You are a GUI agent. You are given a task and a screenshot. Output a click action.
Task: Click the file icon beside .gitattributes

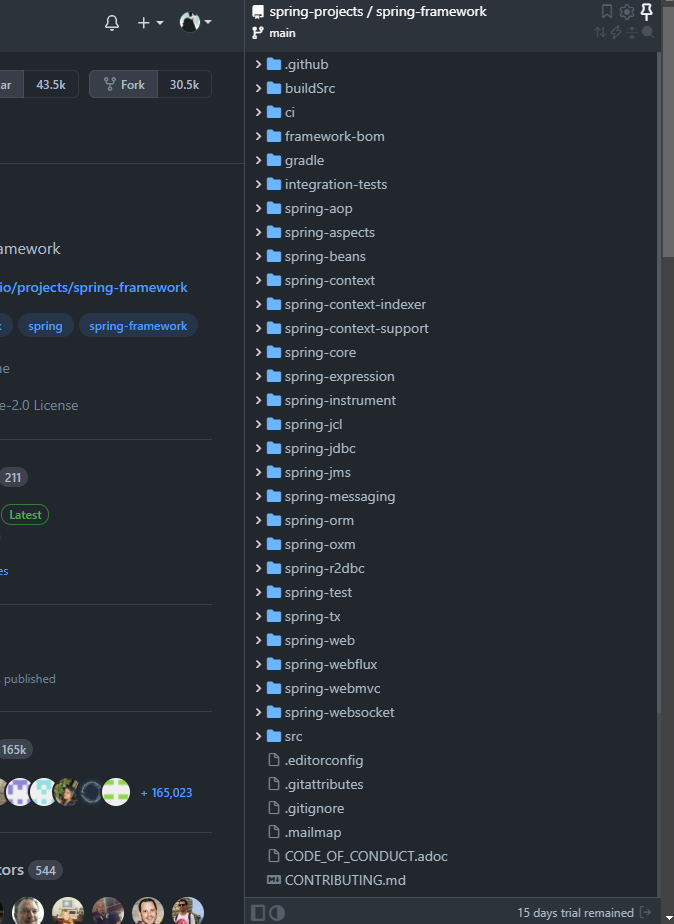274,784
